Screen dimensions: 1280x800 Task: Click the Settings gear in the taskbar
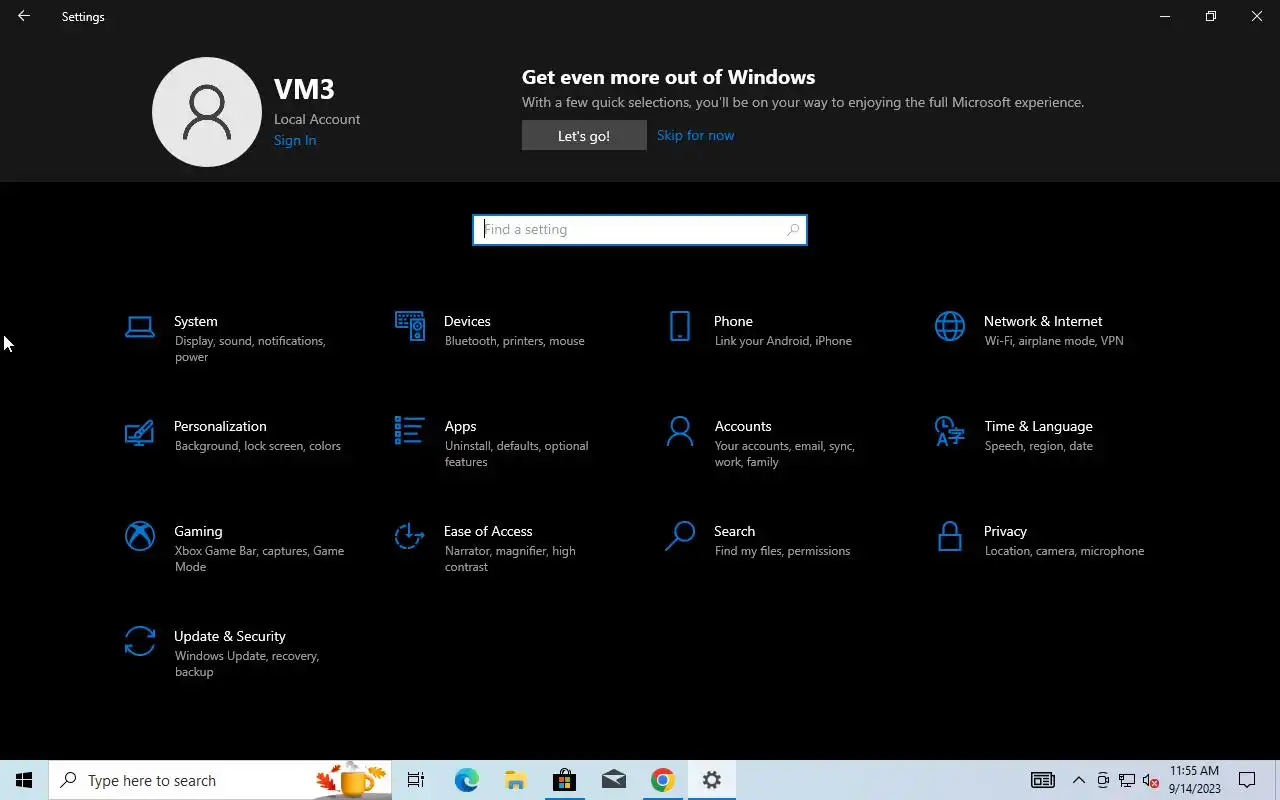tap(711, 780)
